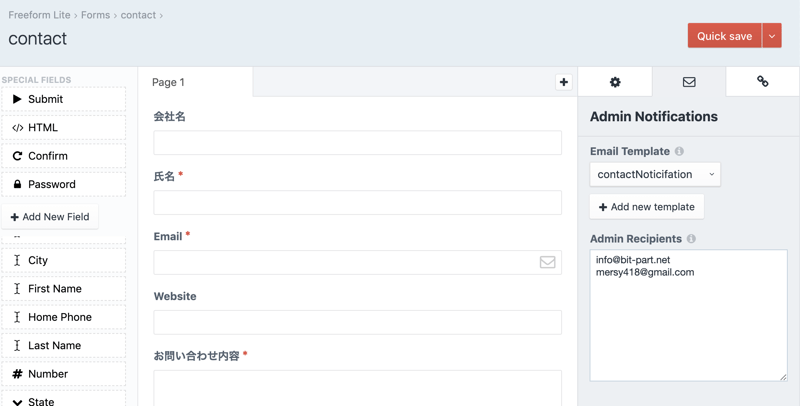800x406 pixels.
Task: Click info icon beside Email Template
Action: tap(679, 152)
